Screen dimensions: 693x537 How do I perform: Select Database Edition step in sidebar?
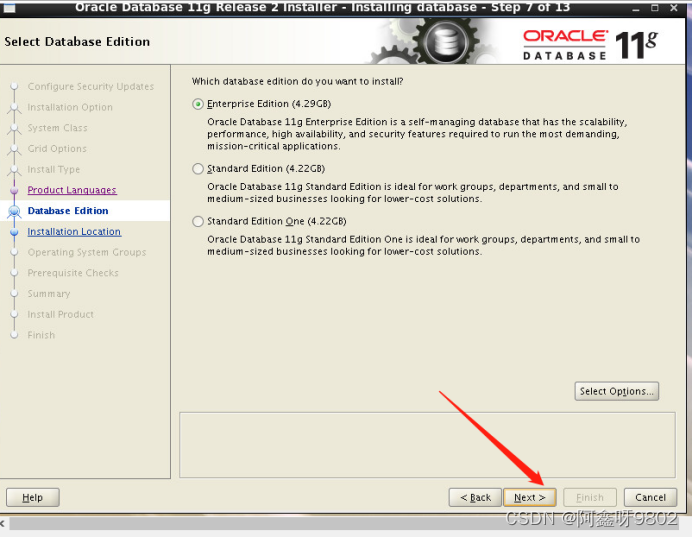[x=68, y=211]
